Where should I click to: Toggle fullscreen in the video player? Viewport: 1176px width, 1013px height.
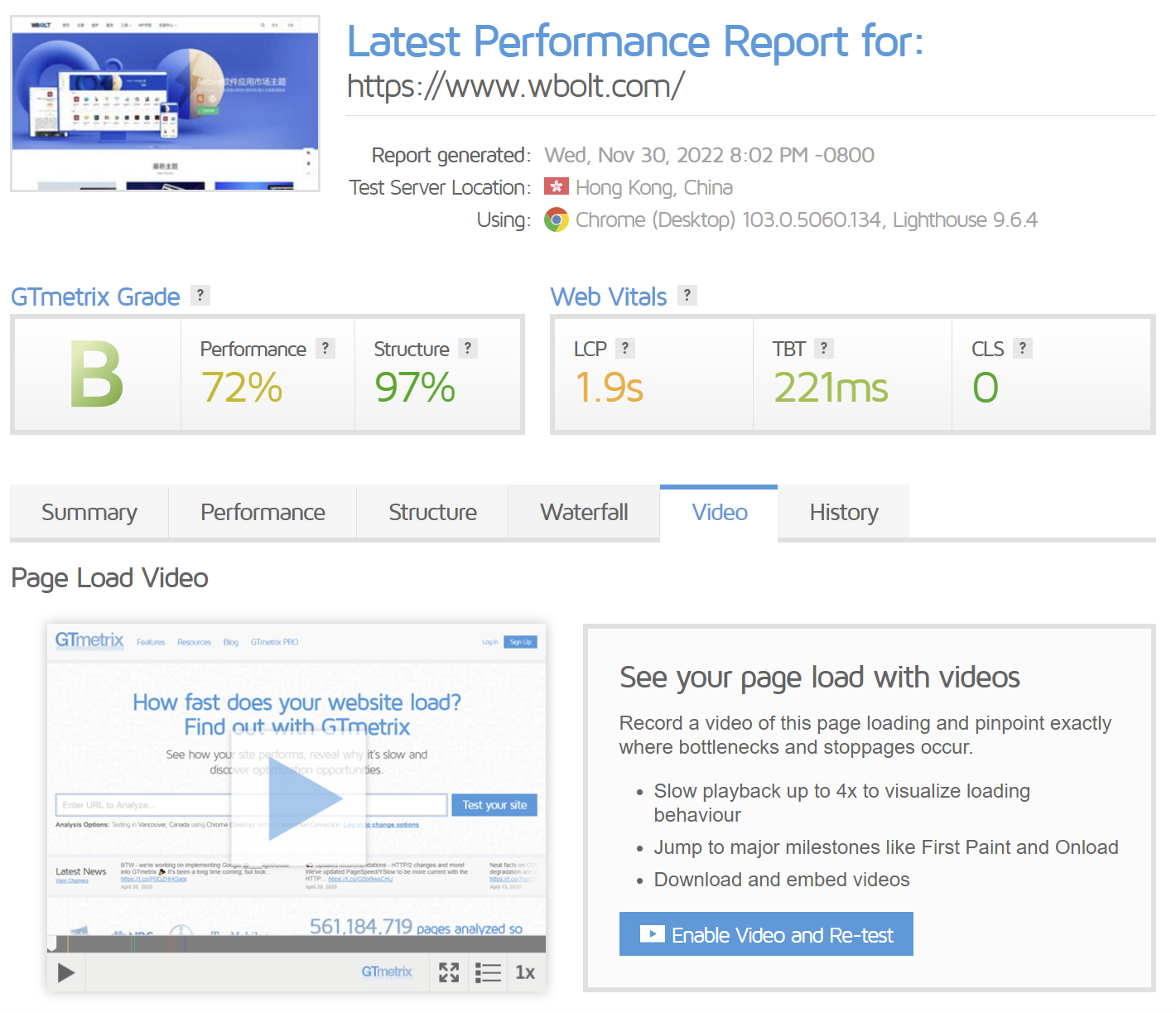tap(449, 972)
